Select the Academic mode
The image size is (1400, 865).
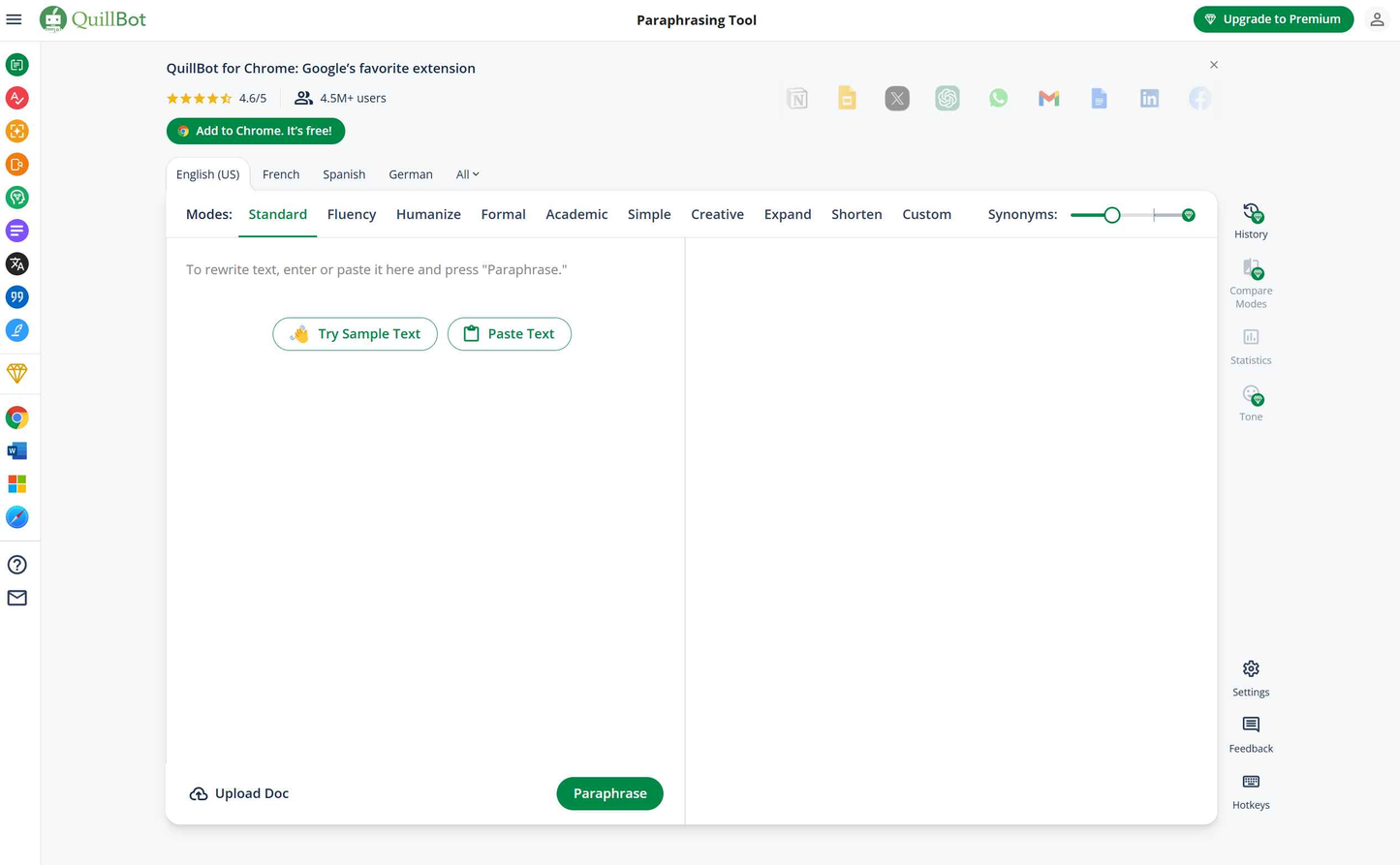point(576,214)
